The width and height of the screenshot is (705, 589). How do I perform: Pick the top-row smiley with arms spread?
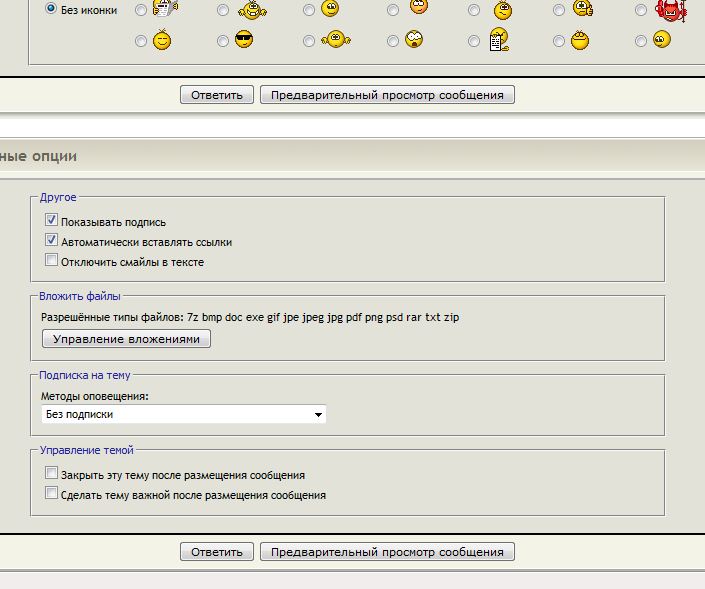coord(253,10)
